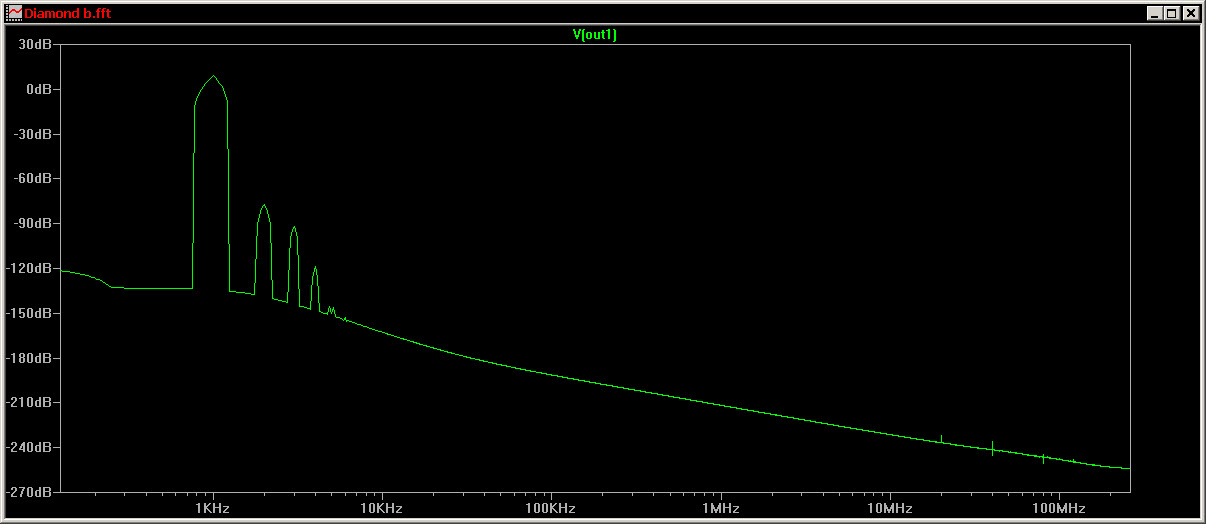Click the -270dB vertical axis label
This screenshot has height=524, width=1206.
click(31, 493)
